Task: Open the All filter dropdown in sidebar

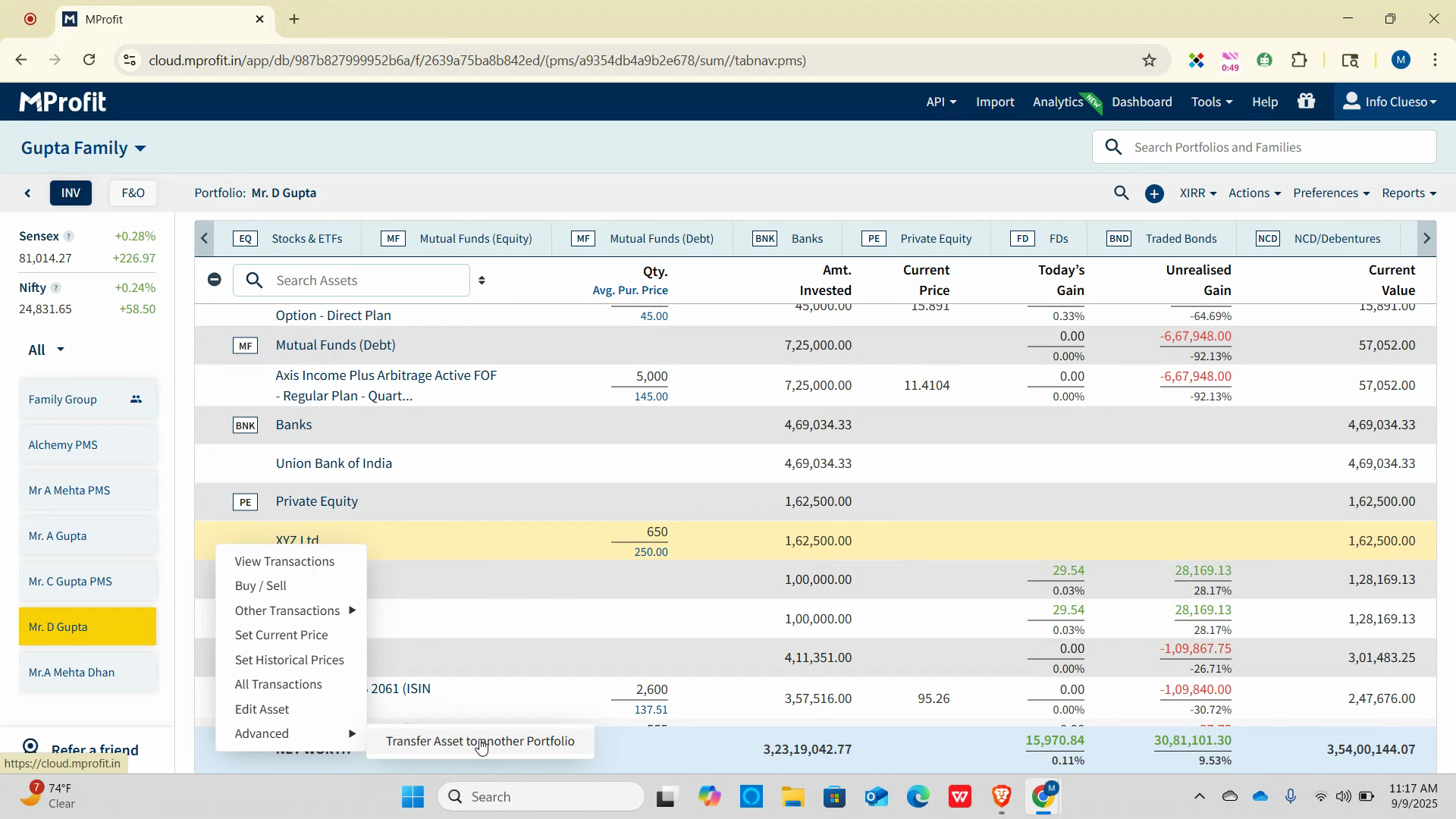Action: [45, 350]
